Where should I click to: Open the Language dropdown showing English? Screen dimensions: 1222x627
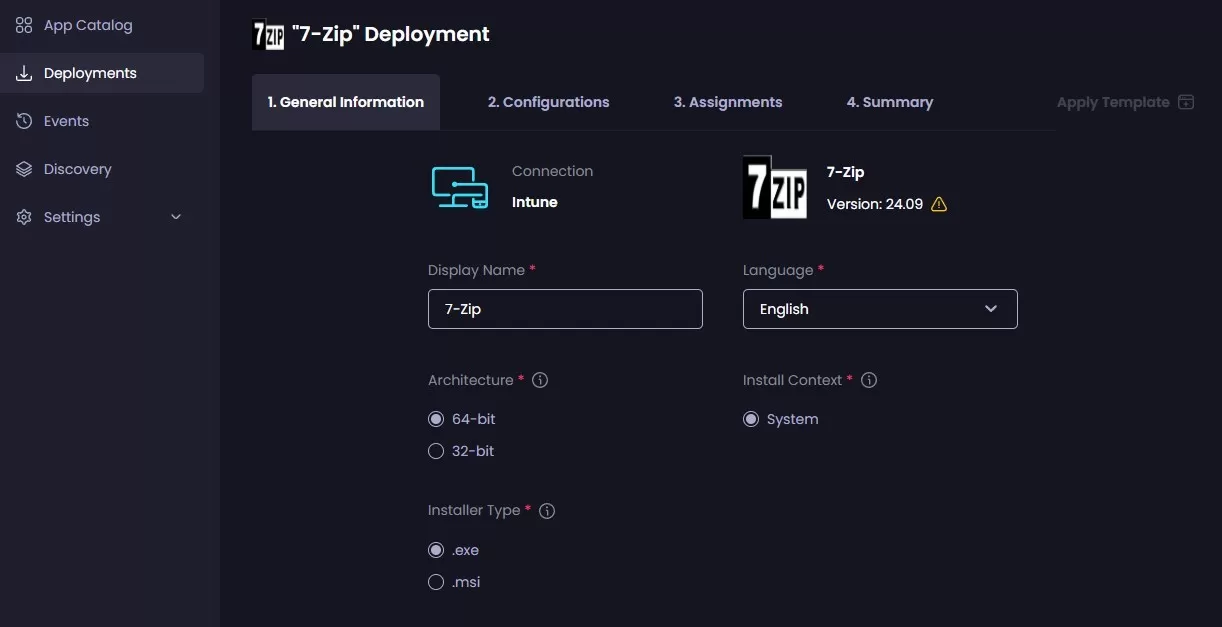coord(880,309)
